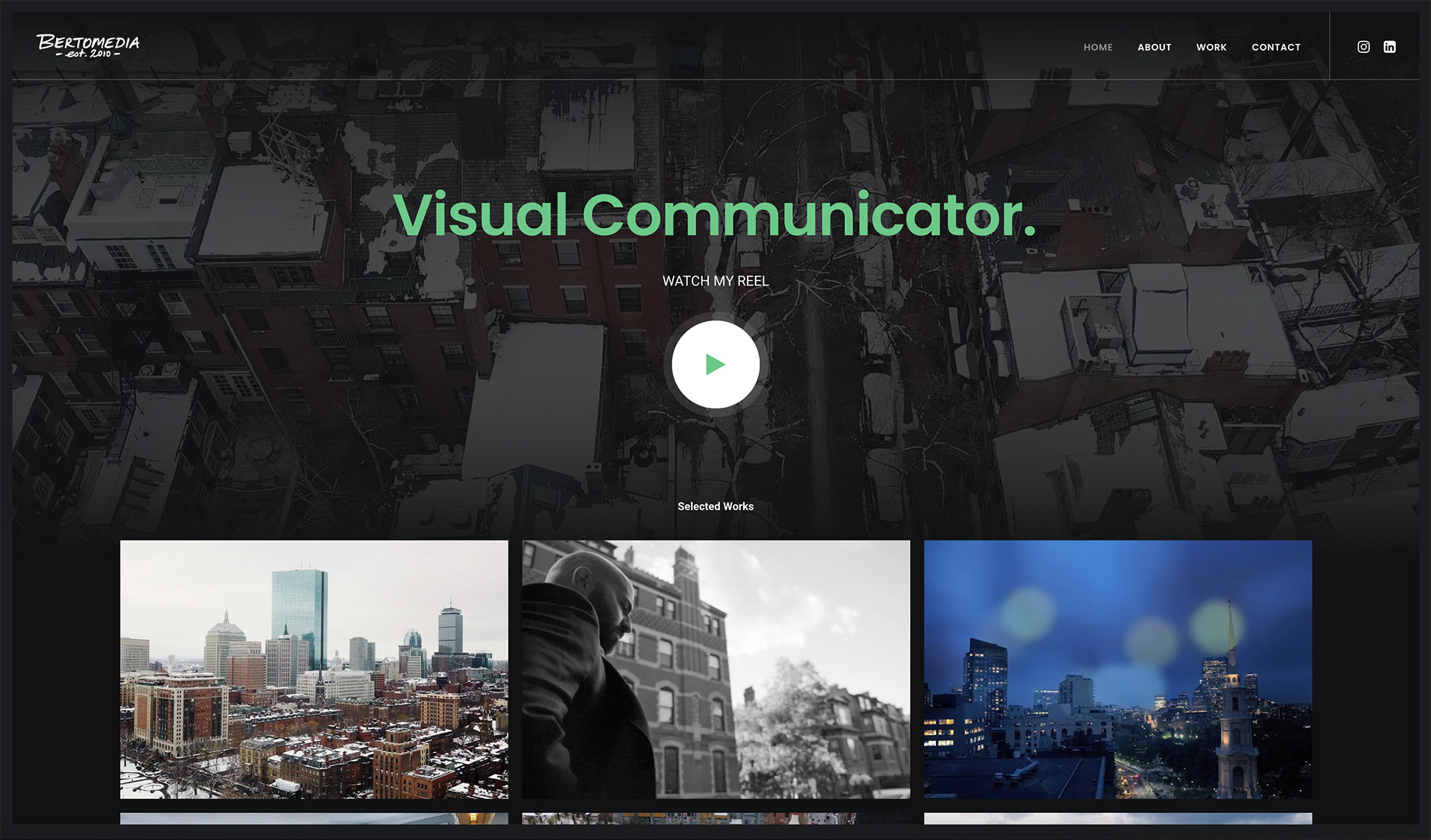Select the partly visible bottom-middle work thumbnail

click(715, 818)
